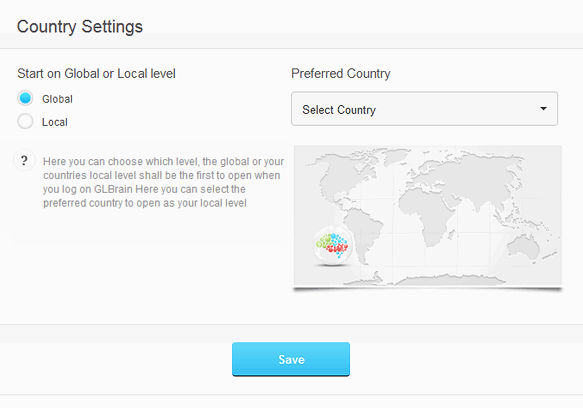Click the GLBrain brain logo on the map
The height and width of the screenshot is (408, 583).
click(332, 245)
